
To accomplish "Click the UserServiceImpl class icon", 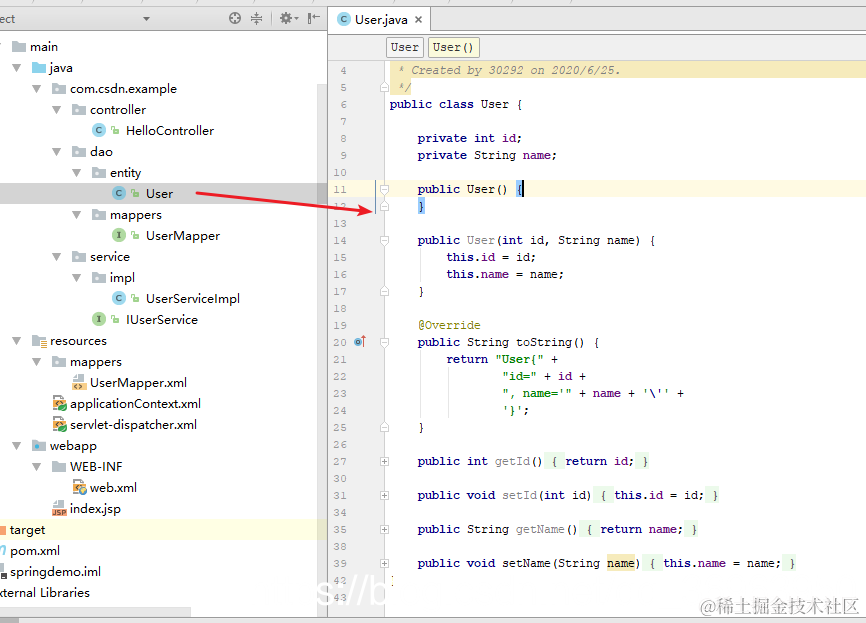I will (x=119, y=298).
